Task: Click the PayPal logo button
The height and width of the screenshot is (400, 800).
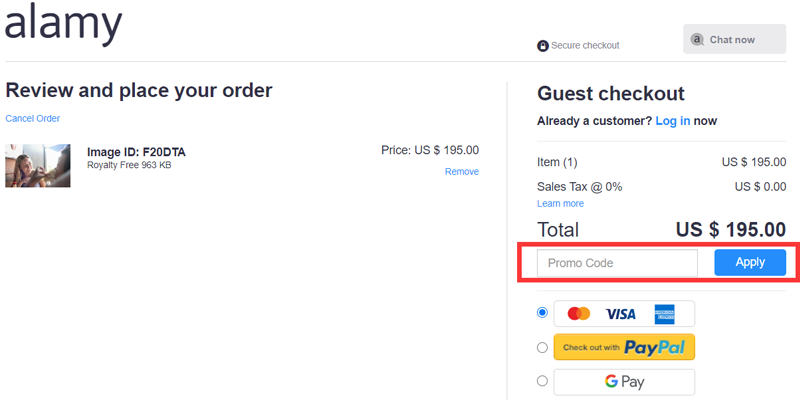Action: (x=624, y=347)
